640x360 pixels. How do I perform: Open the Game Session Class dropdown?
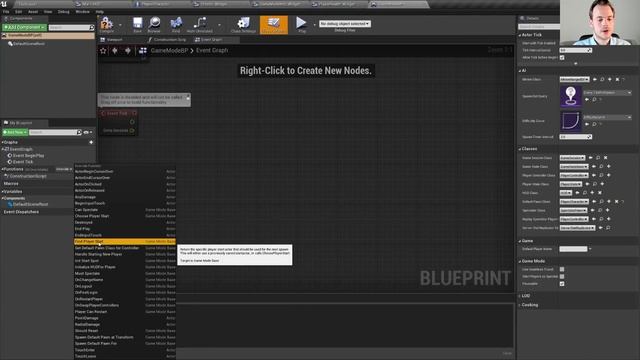click(x=572, y=158)
